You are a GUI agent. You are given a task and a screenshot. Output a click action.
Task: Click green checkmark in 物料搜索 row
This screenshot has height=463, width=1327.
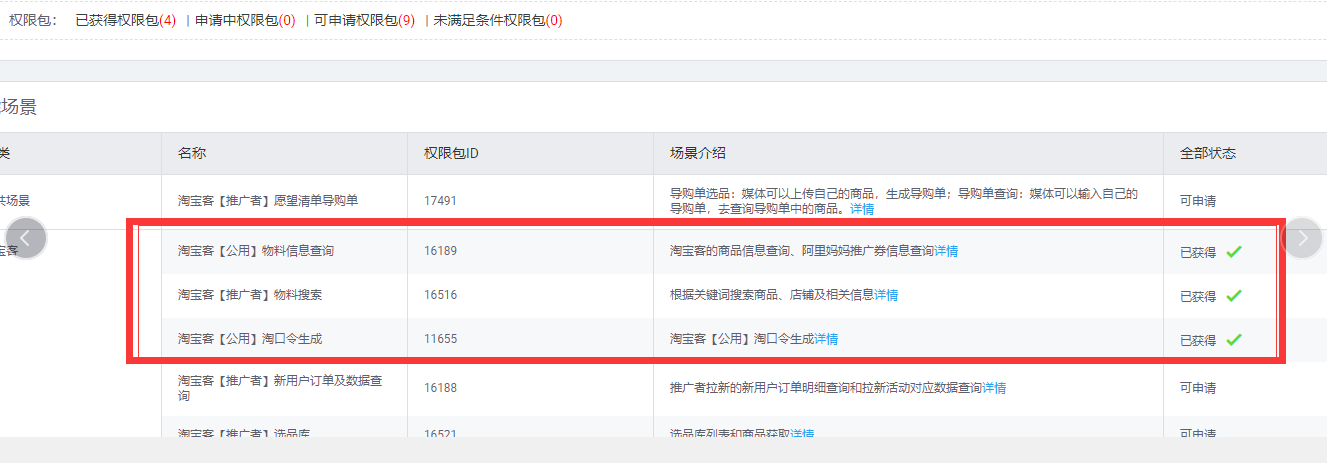(1233, 296)
